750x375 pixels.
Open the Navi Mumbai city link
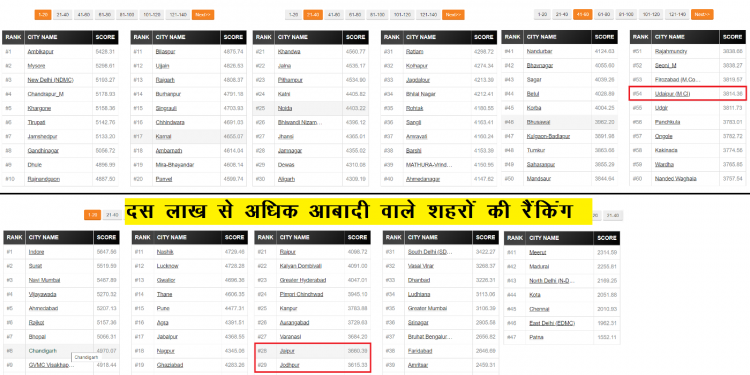point(44,280)
